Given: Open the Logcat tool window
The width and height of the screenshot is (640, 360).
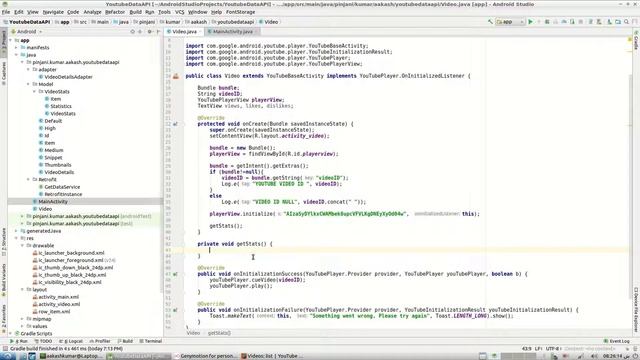Looking at the screenshot, I should [71, 341].
